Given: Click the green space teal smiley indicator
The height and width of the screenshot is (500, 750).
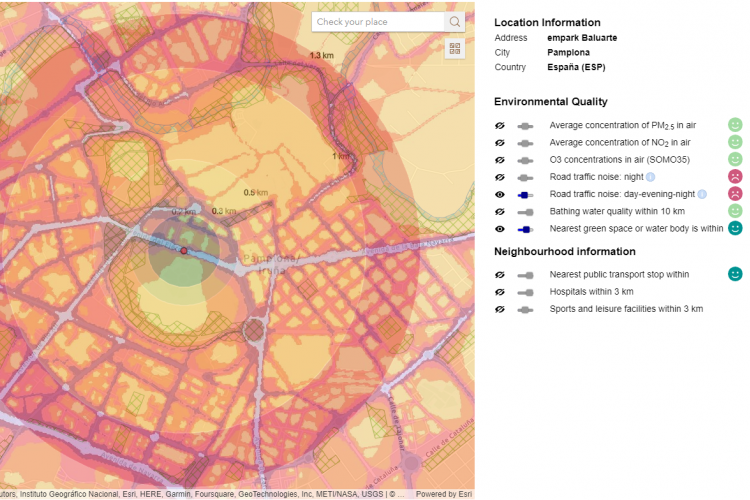Looking at the screenshot, I should click(x=735, y=228).
